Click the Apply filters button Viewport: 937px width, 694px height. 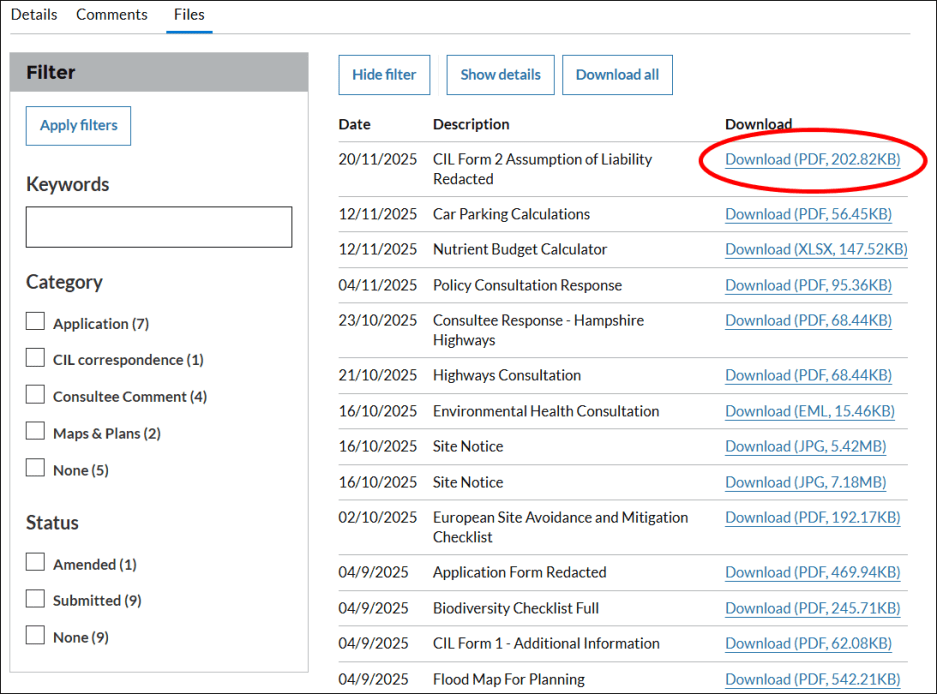pyautogui.click(x=78, y=126)
